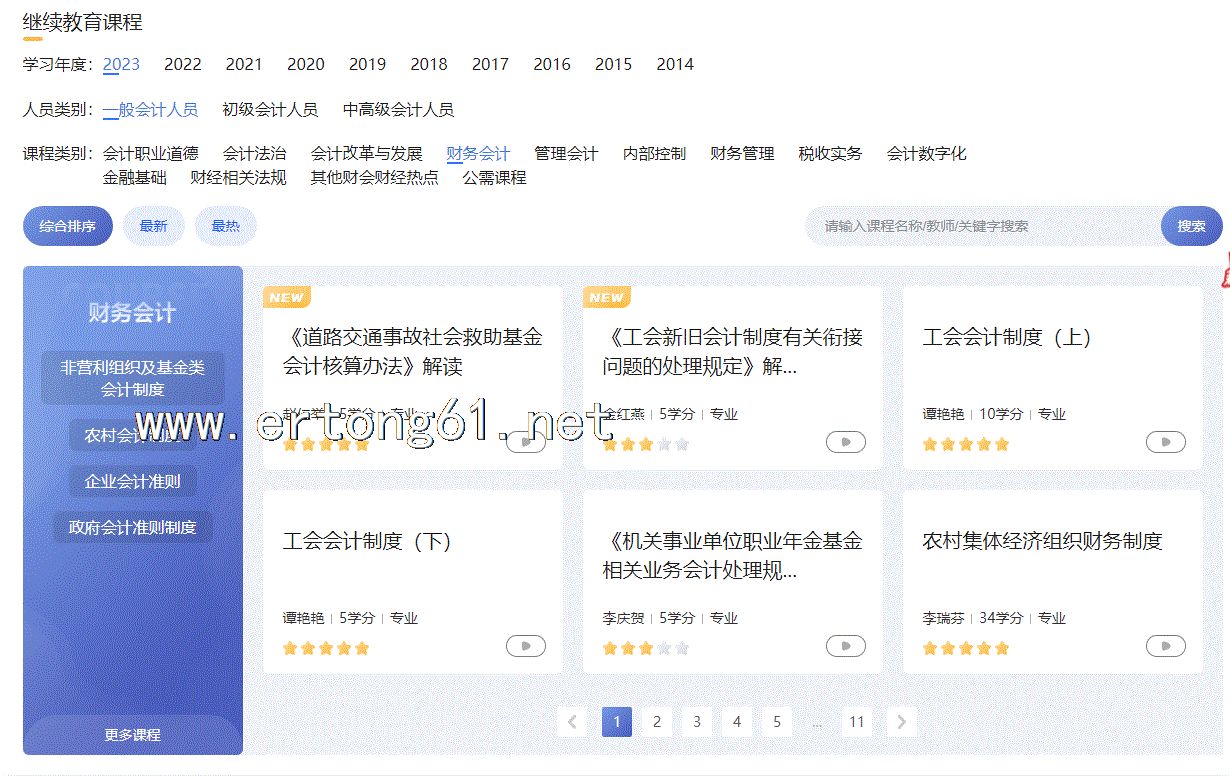
Task: Click 更多课程 to see more courses
Action: tap(133, 735)
